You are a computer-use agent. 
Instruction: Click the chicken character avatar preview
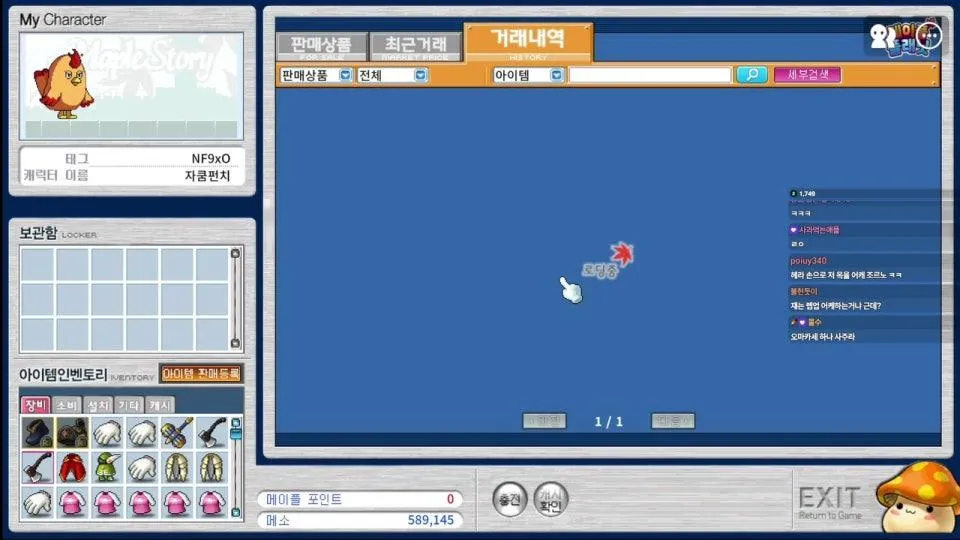point(63,84)
